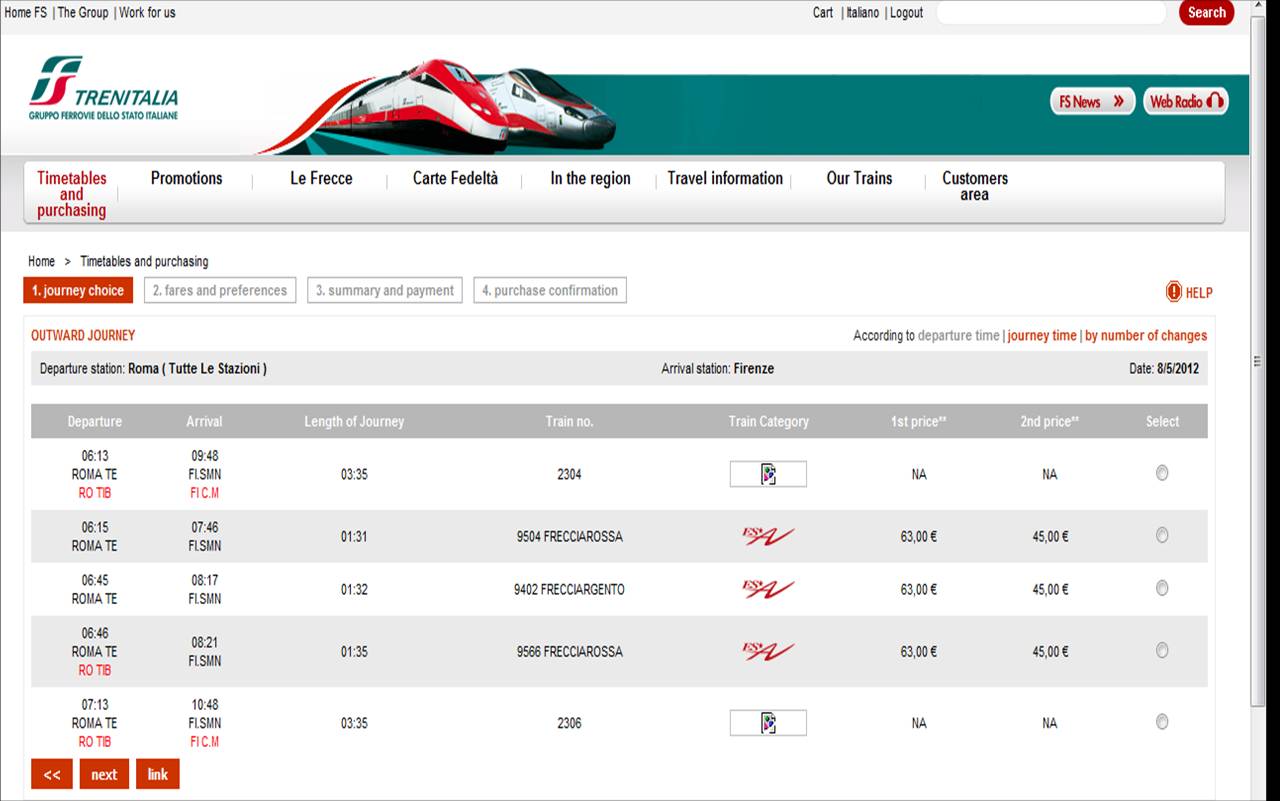Click the HELP icon
The width and height of the screenshot is (1280, 801).
point(1174,292)
